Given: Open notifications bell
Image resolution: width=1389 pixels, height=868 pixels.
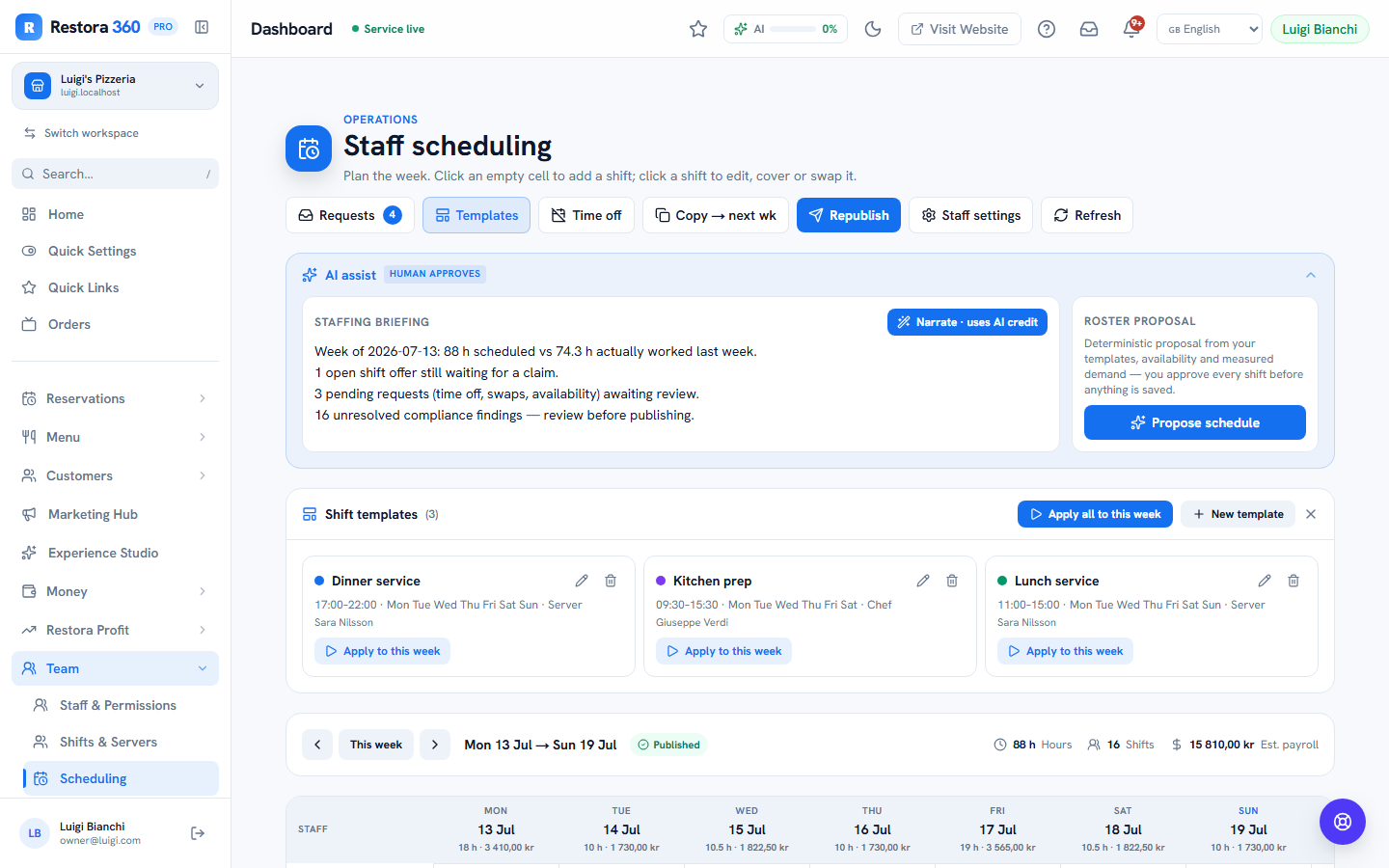Looking at the screenshot, I should pos(1131,29).
